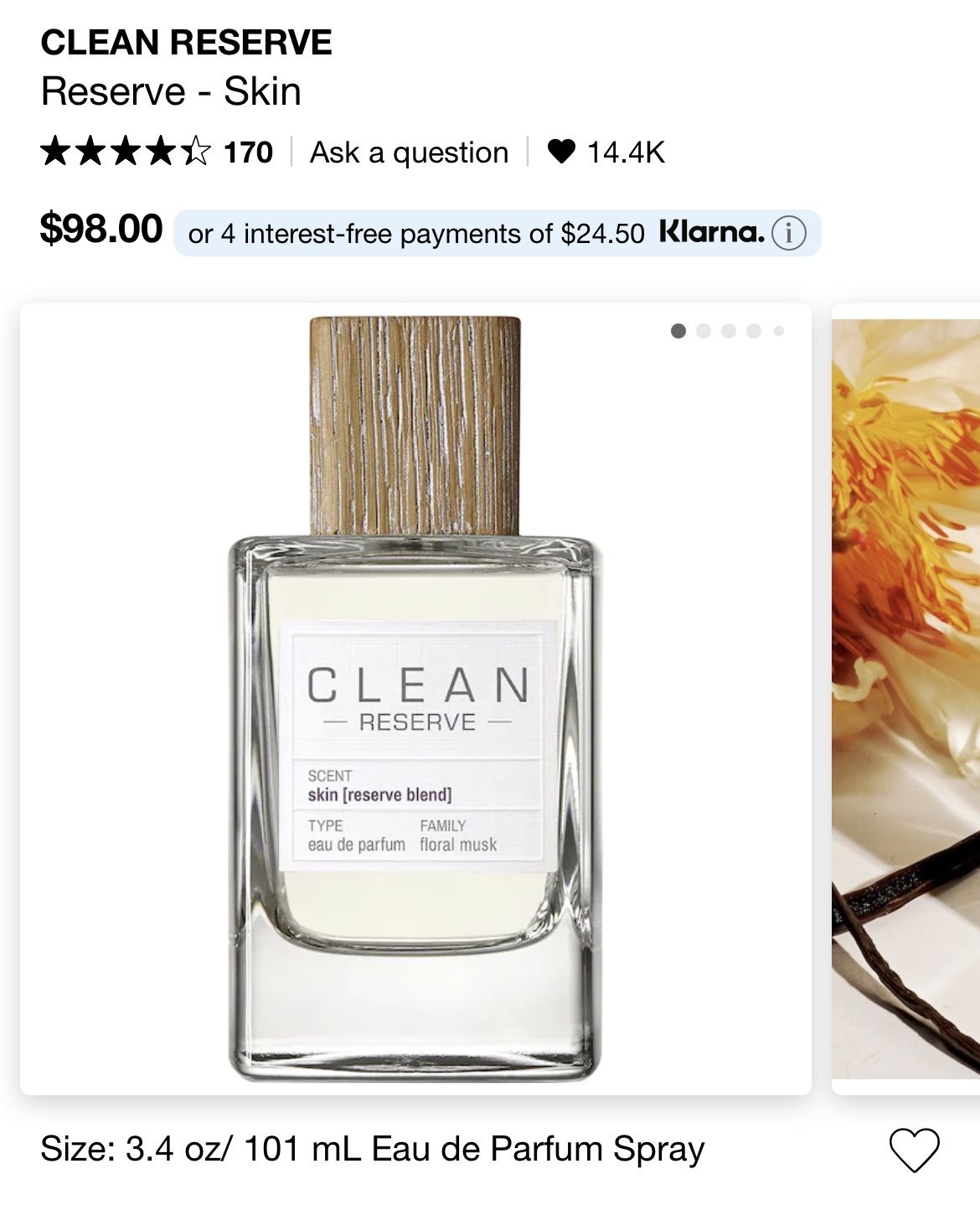Image resolution: width=980 pixels, height=1205 pixels.
Task: Open Ask a question link
Action: [x=409, y=153]
